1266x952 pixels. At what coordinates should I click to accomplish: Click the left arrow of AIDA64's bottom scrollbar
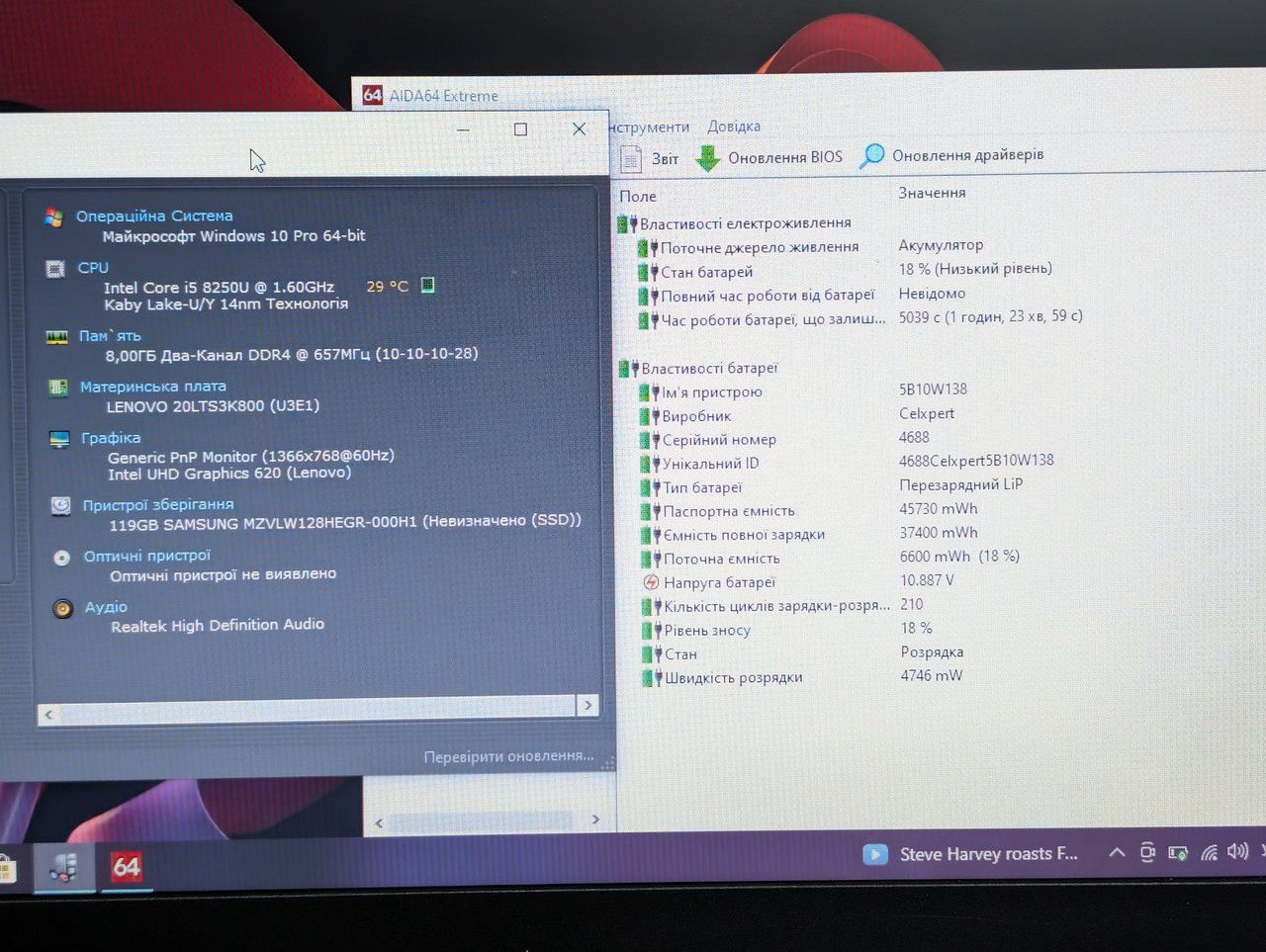tap(379, 823)
